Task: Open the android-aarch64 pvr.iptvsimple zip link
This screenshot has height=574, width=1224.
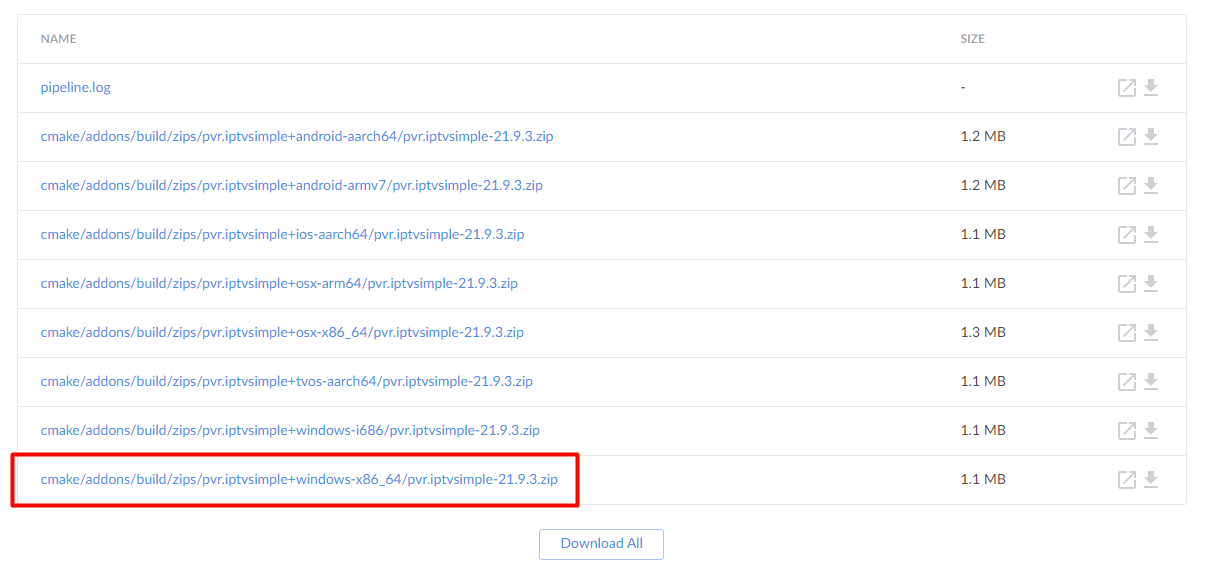Action: (296, 136)
